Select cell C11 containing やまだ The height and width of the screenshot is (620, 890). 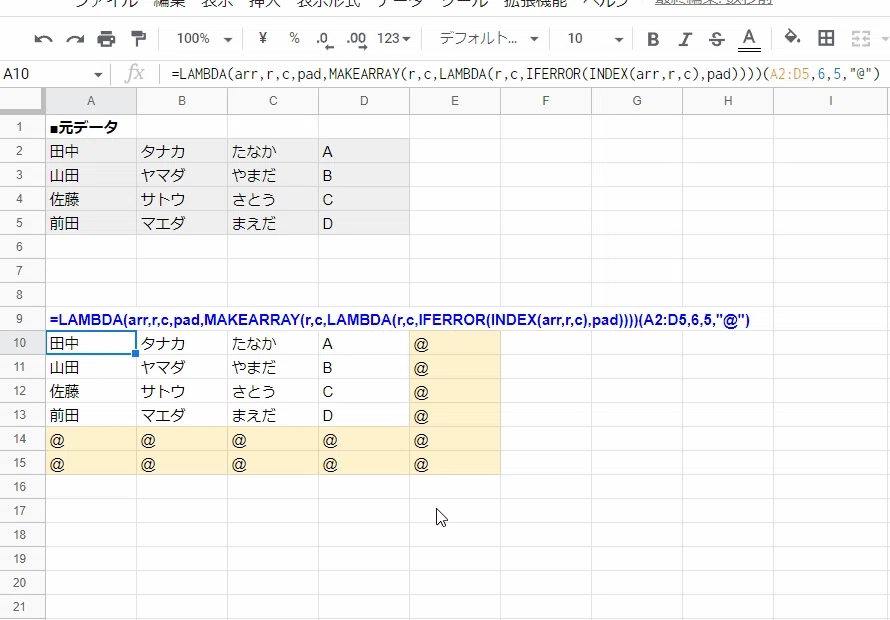(273, 367)
